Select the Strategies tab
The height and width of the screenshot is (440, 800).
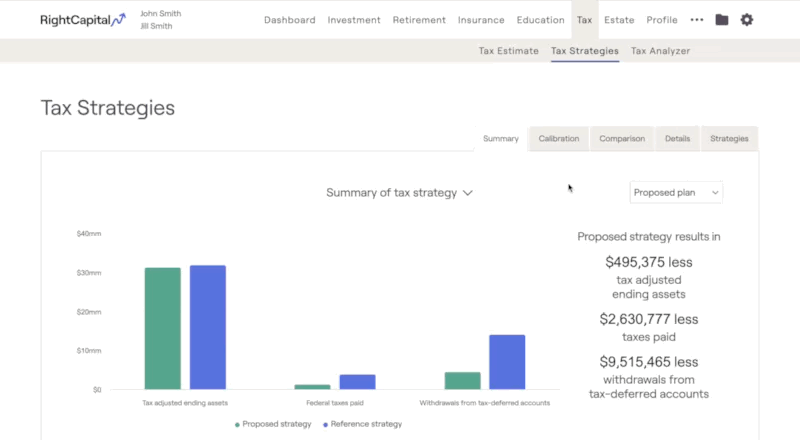pyautogui.click(x=729, y=139)
